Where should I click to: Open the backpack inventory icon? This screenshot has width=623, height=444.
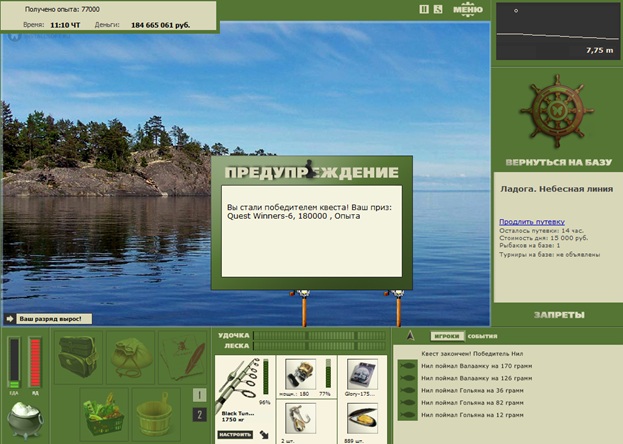coord(78,357)
